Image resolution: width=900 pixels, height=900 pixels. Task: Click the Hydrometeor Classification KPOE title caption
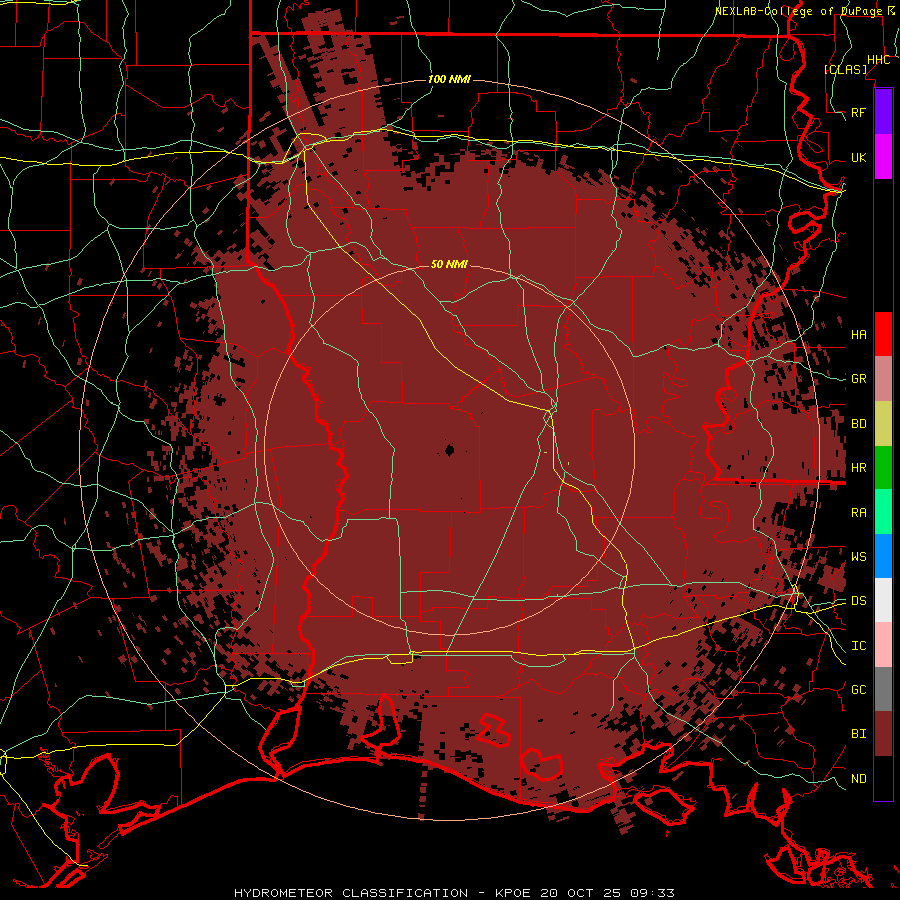coord(454,893)
